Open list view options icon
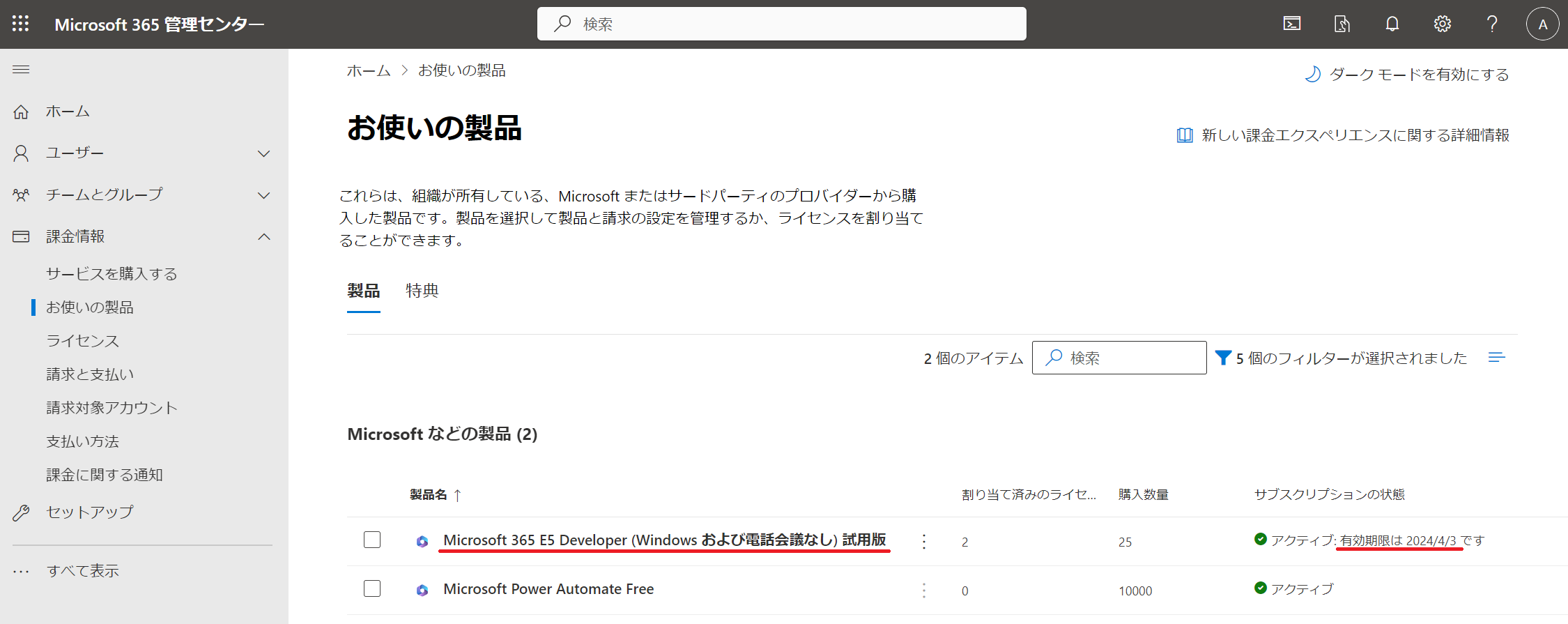 [x=1496, y=358]
